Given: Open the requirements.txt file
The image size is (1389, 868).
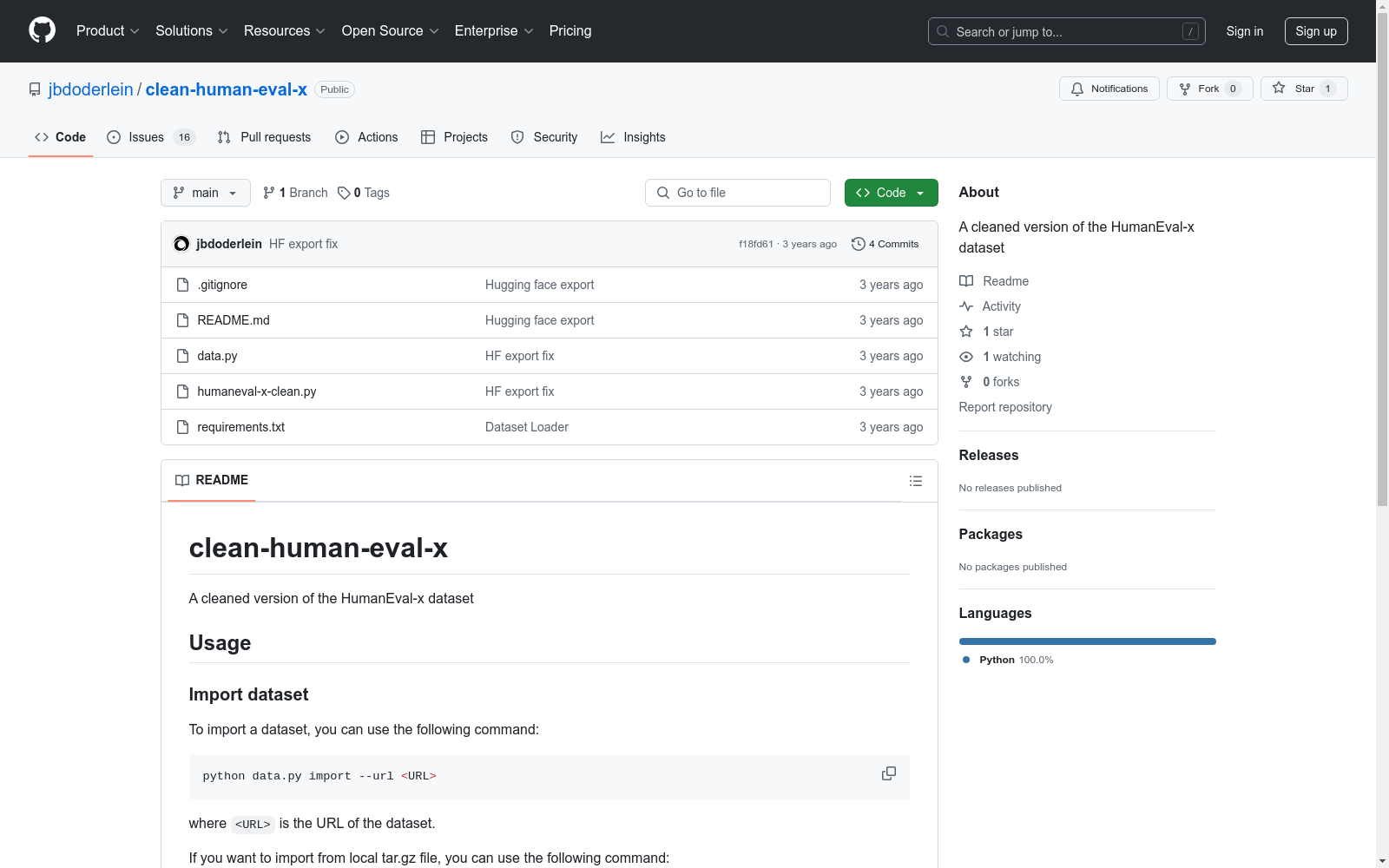Looking at the screenshot, I should (x=241, y=427).
